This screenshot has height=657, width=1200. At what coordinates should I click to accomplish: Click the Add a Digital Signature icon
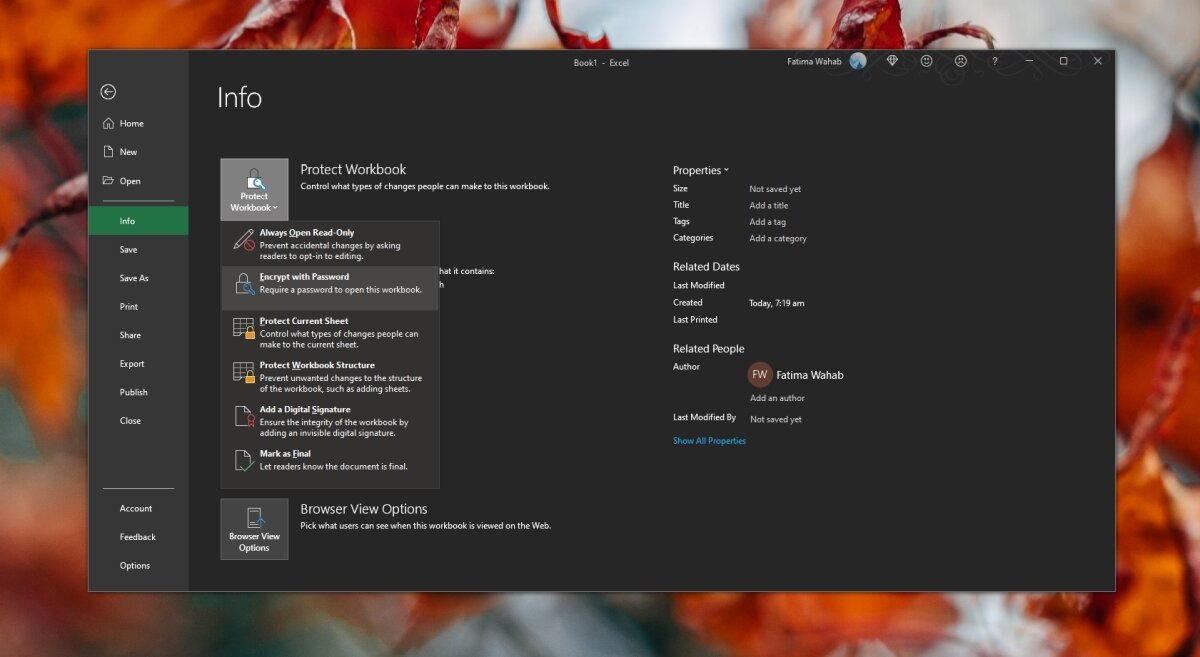(244, 417)
